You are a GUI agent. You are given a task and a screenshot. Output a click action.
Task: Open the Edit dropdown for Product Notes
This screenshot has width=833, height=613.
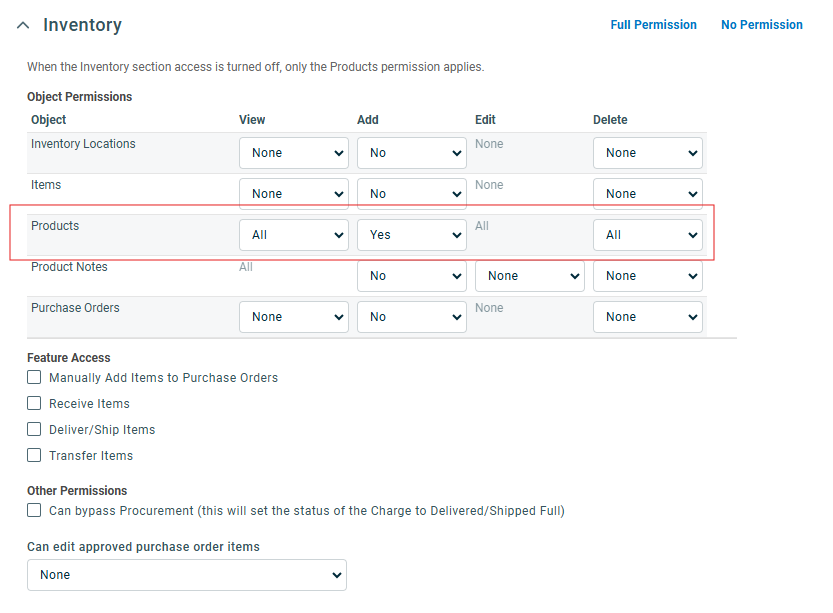click(x=529, y=275)
